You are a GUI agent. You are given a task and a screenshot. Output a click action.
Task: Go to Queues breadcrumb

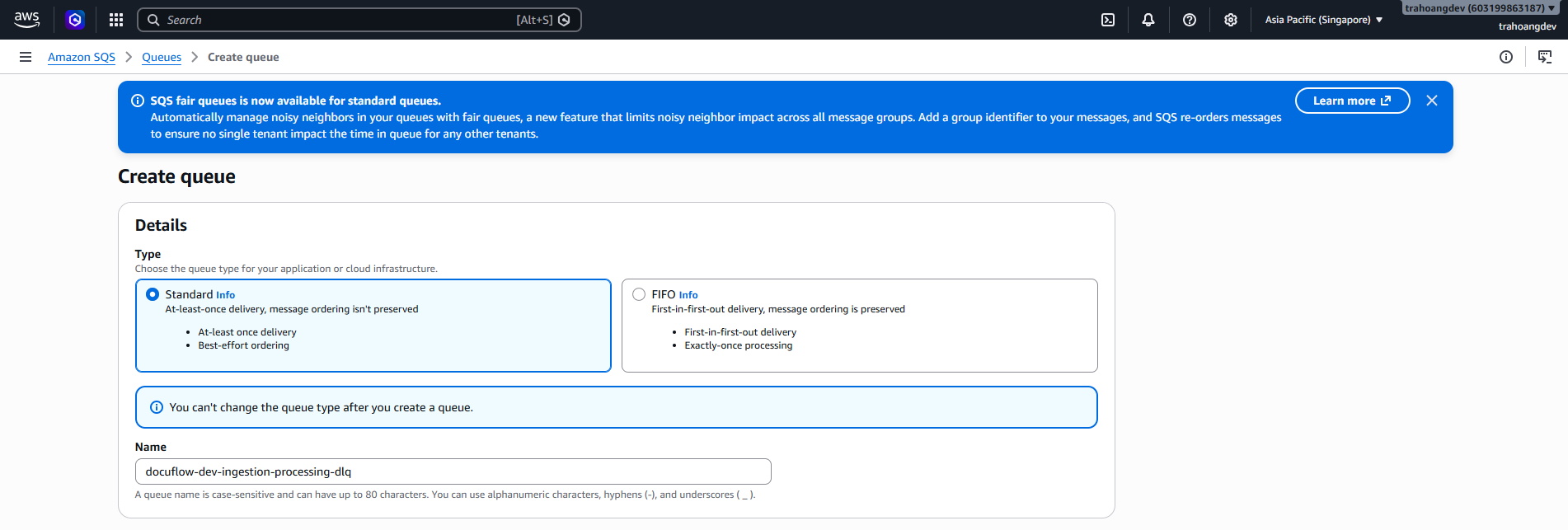162,57
